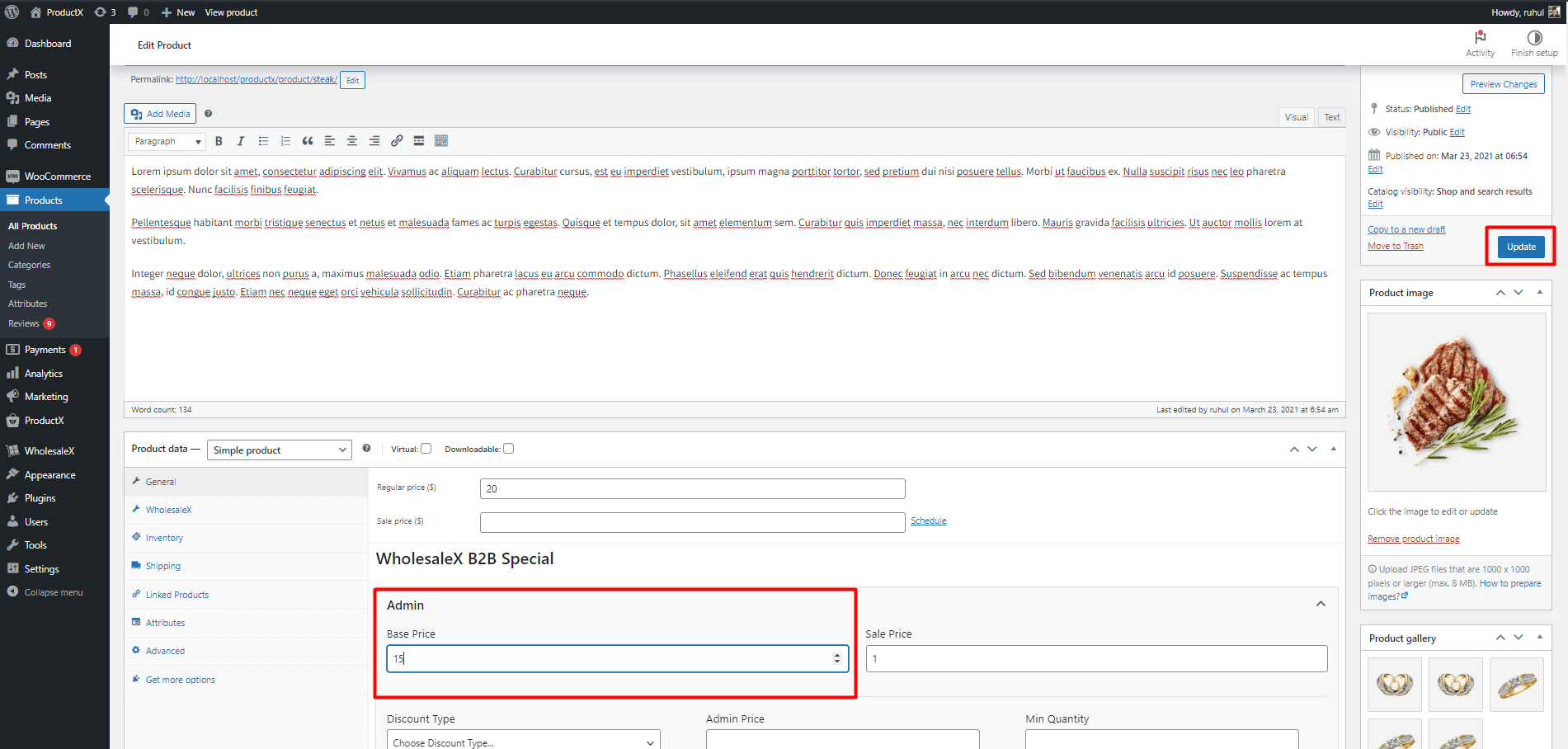Enable the Virtual checkbox
1568x749 pixels.
426,448
